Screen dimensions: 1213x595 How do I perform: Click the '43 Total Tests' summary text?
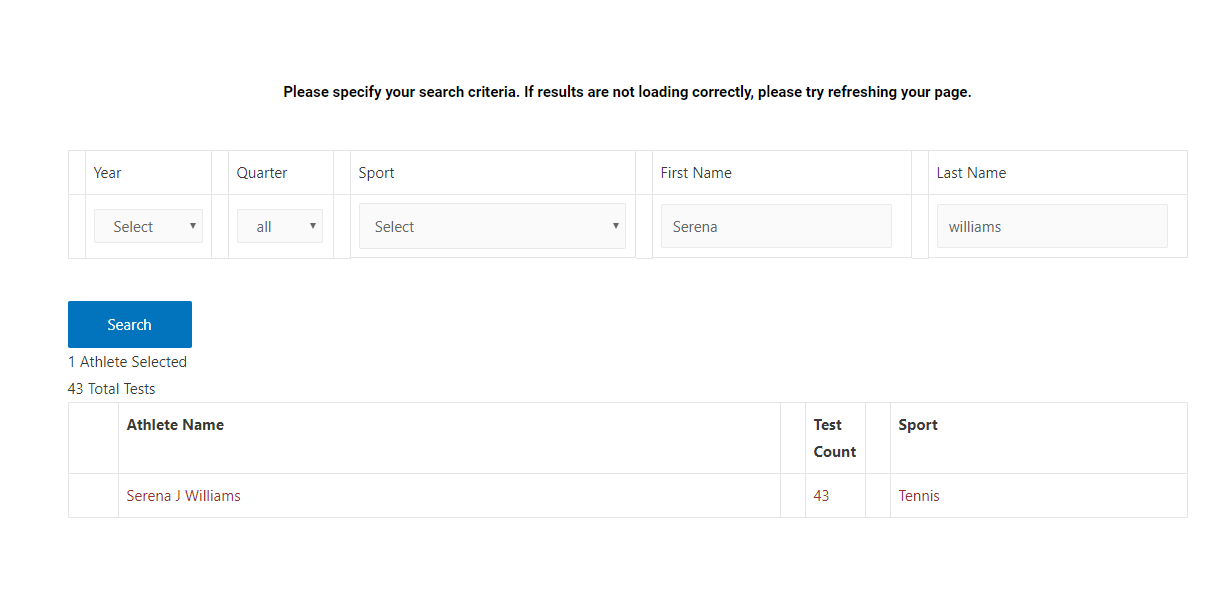112,389
